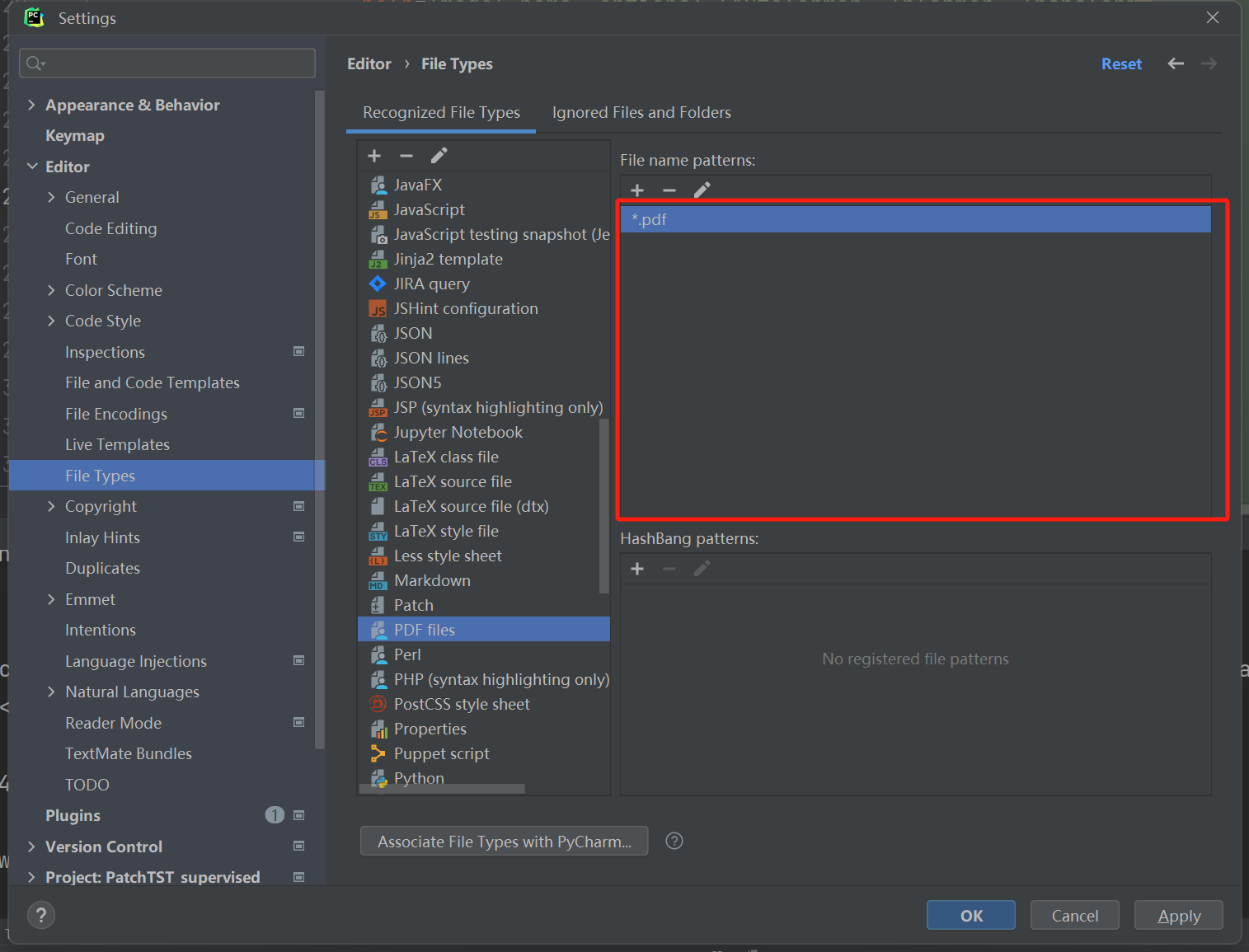Click the project-level icon next to Plugins

[x=299, y=815]
